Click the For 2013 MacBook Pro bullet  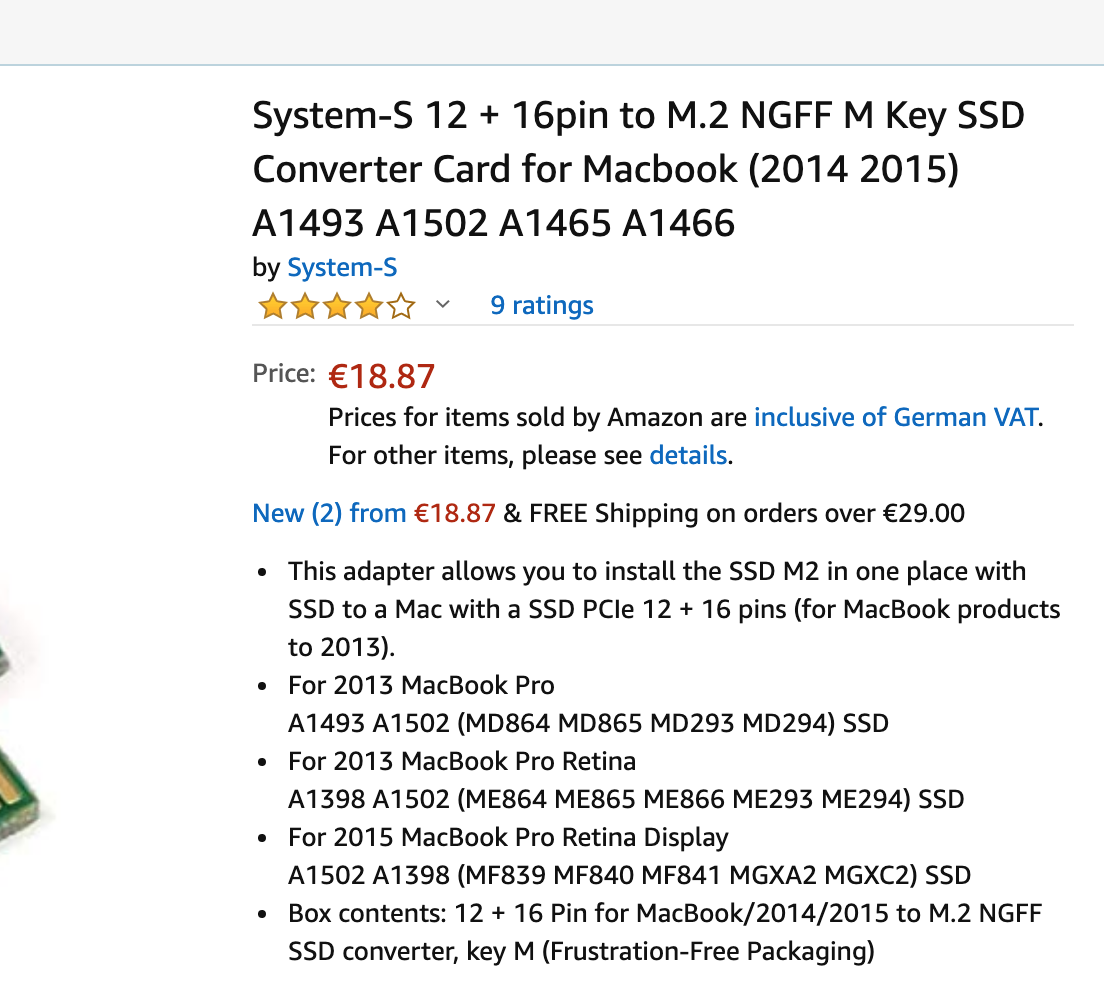point(588,704)
